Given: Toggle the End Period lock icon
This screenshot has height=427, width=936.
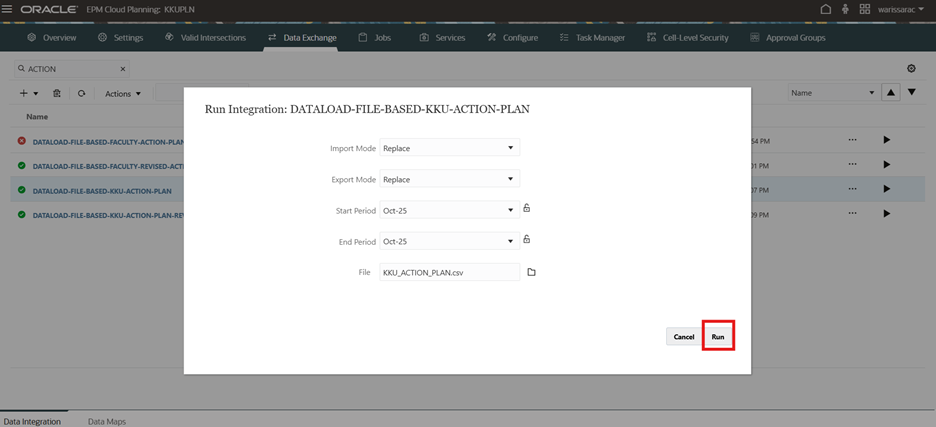Looking at the screenshot, I should tap(527, 240).
